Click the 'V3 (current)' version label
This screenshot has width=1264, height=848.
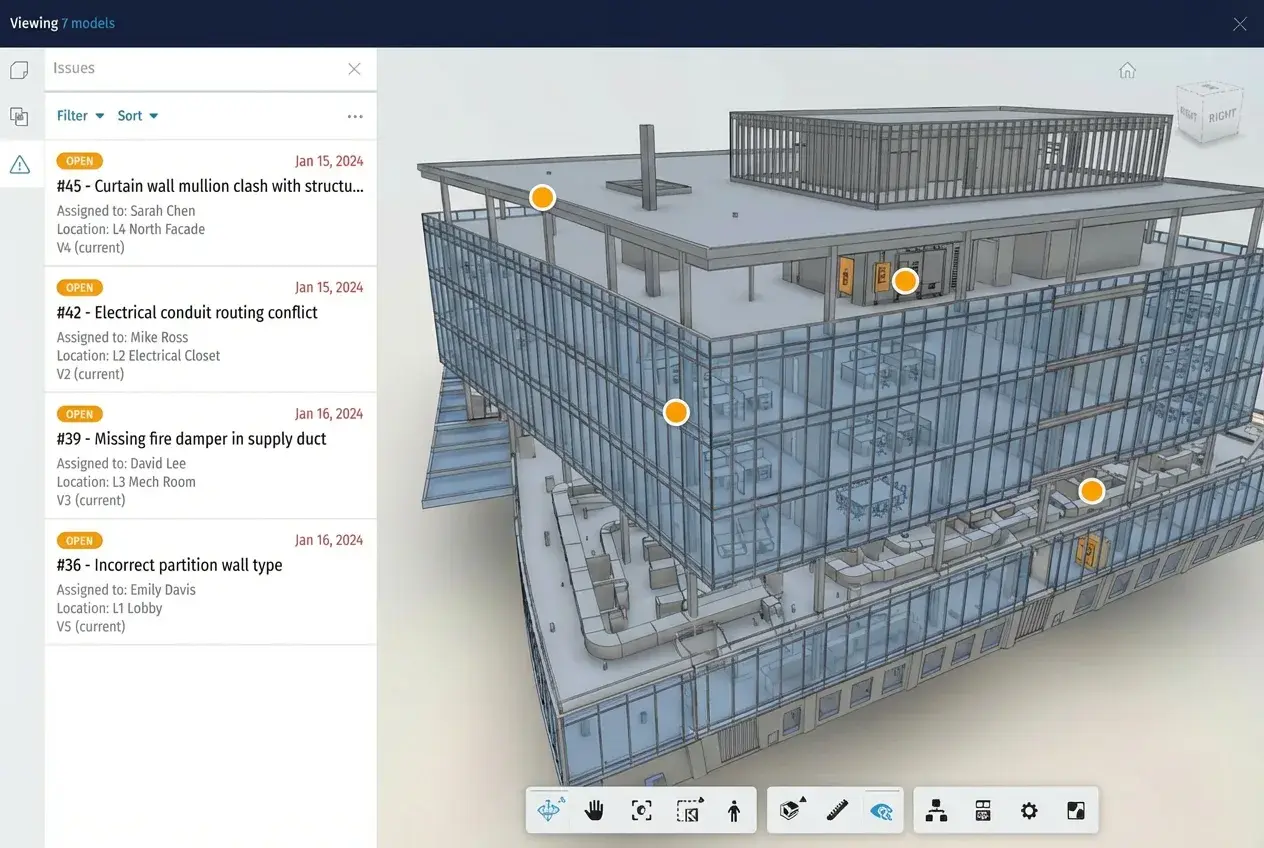91,500
